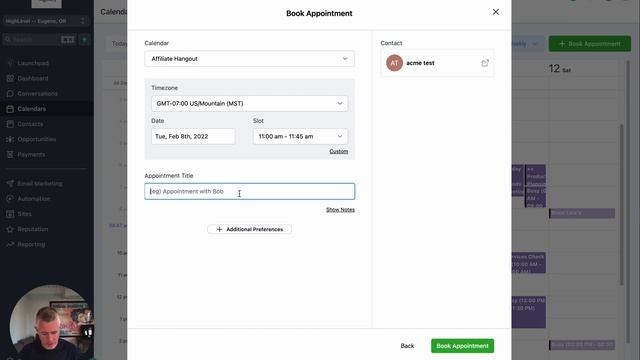
Task: Open Conversations in sidebar
Action: [37, 93]
